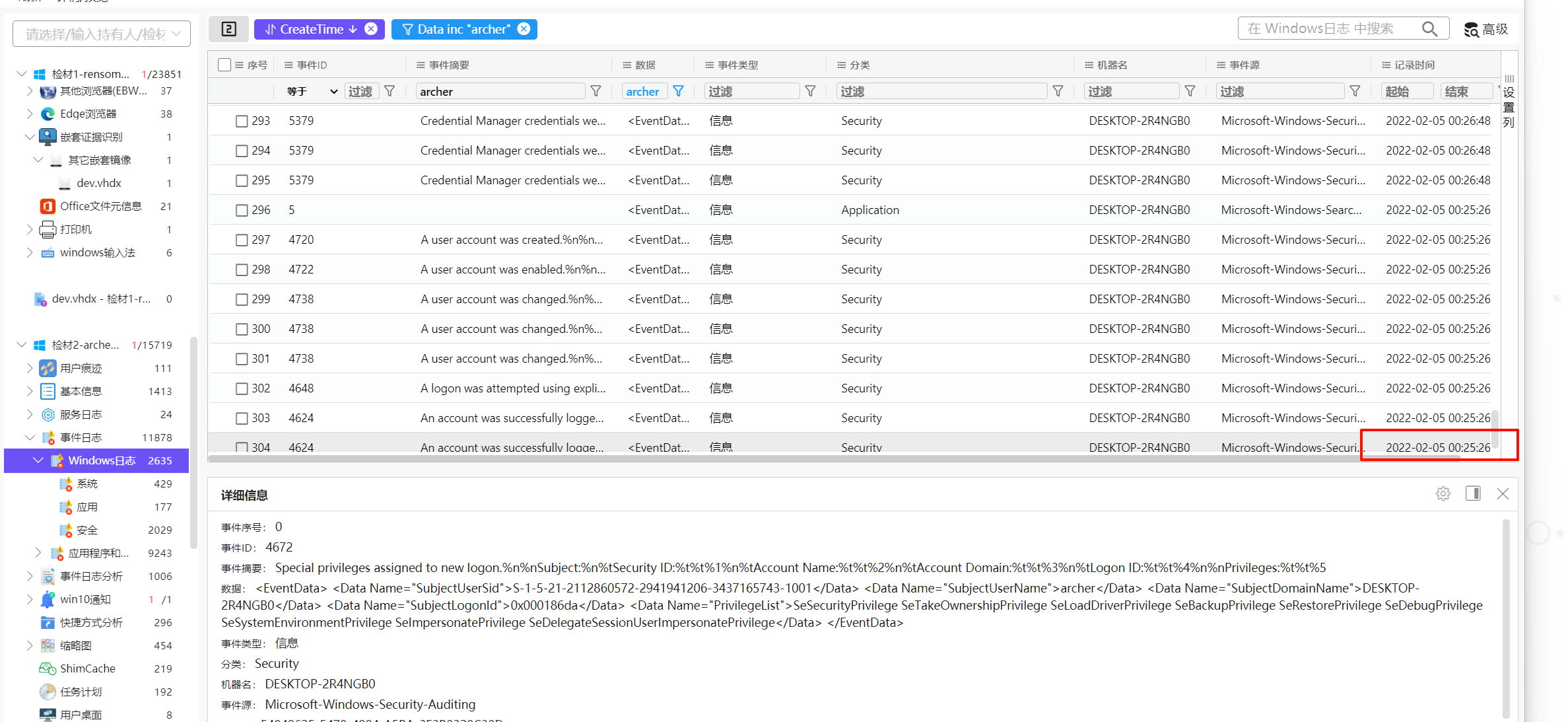This screenshot has width=1568, height=722.
Task: Tick the checkbox for row 293
Action: (242, 121)
